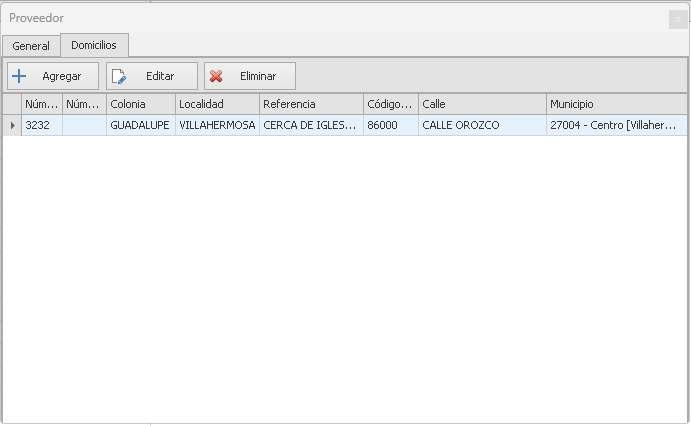Click the Editar pencil document icon

pos(119,76)
